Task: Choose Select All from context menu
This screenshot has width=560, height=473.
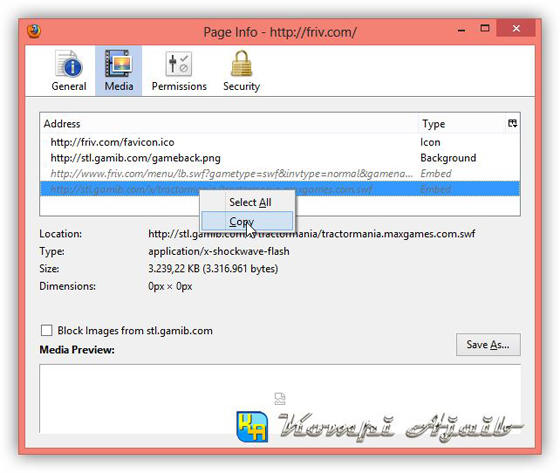Action: click(x=247, y=202)
